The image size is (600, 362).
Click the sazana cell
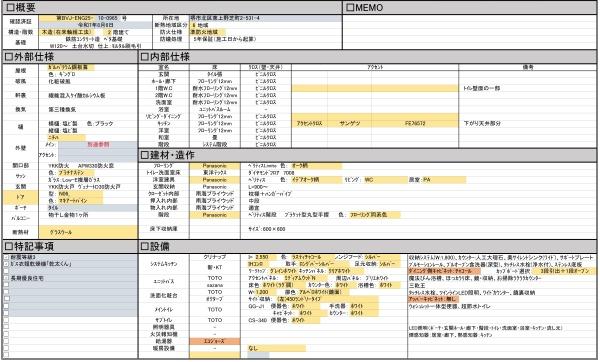click(215, 285)
